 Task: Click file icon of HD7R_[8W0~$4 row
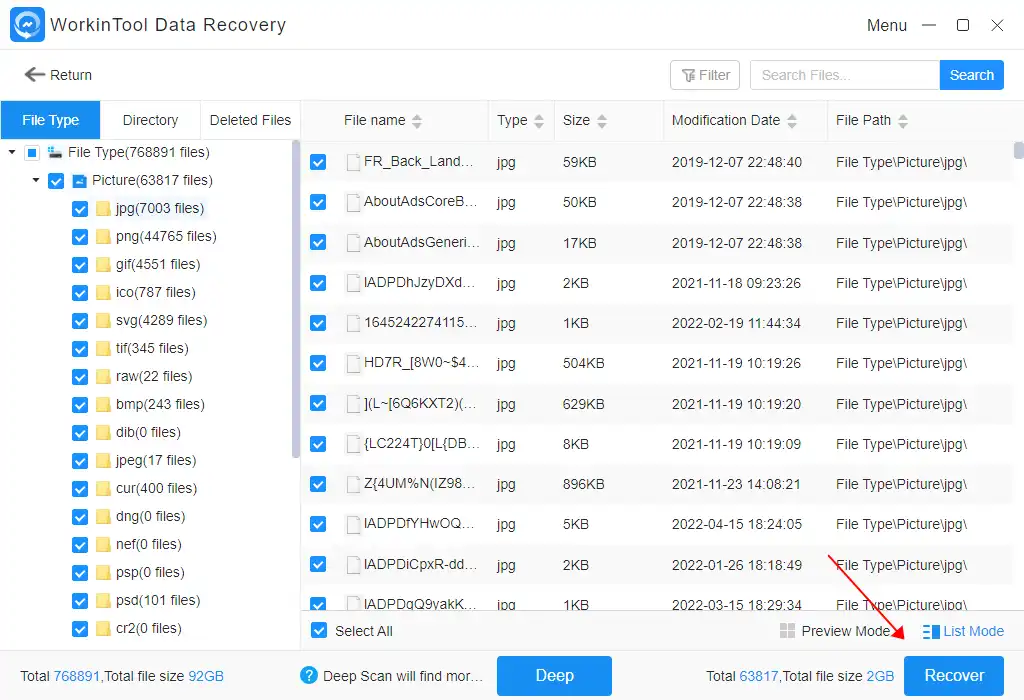tap(353, 364)
